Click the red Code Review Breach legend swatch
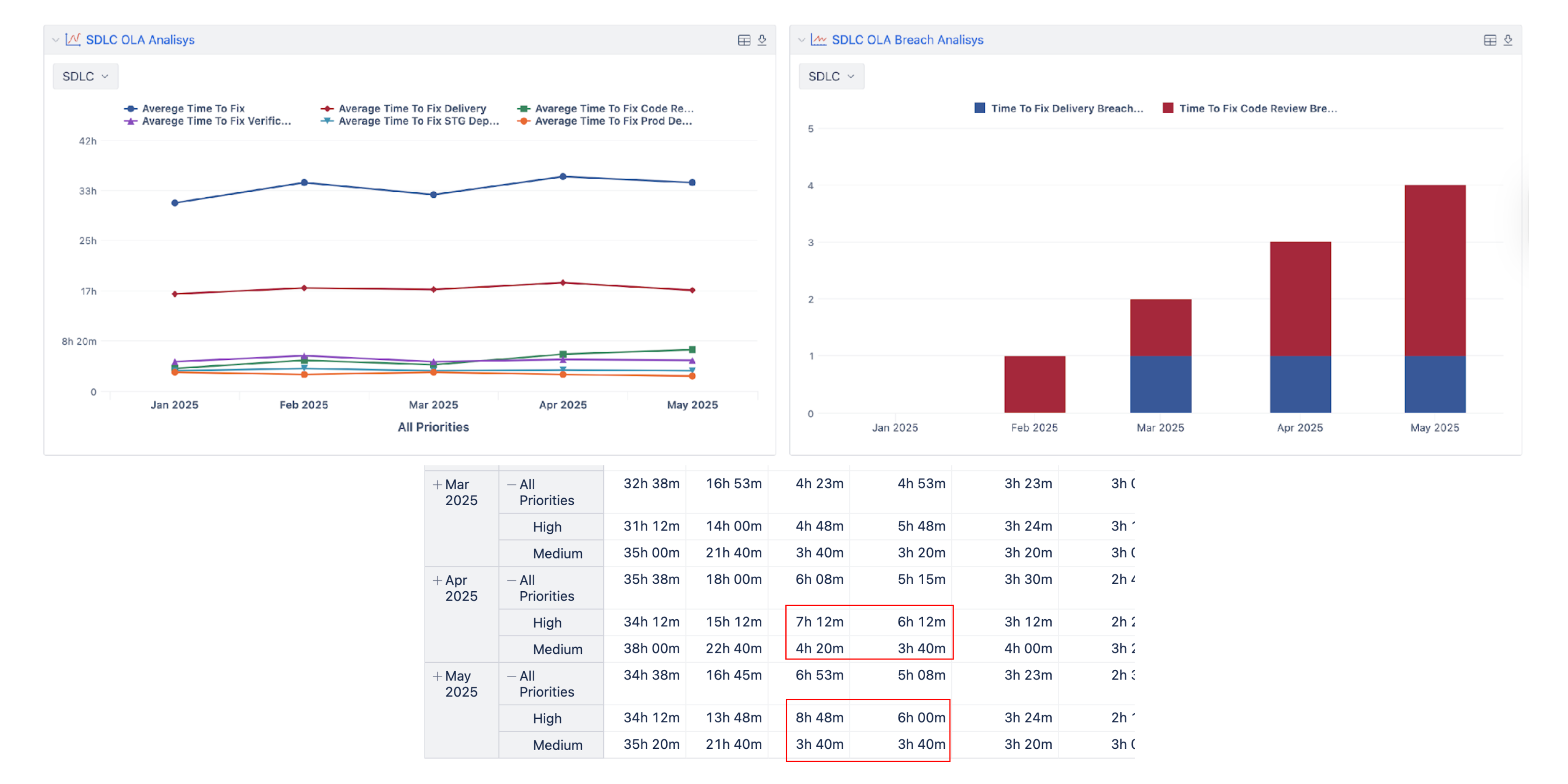The image size is (1568, 784). (1167, 108)
